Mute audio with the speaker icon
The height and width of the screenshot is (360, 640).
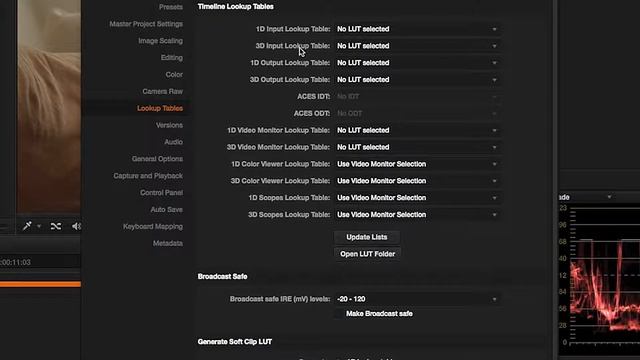click(x=76, y=226)
